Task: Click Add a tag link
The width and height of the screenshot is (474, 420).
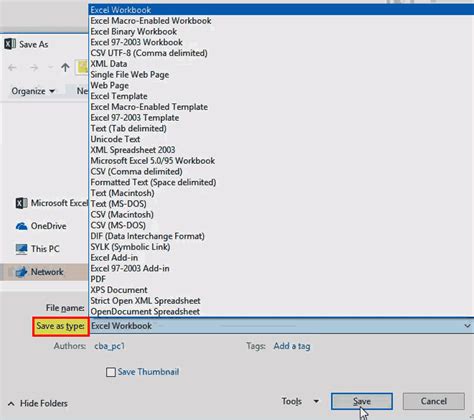Action: click(x=292, y=346)
